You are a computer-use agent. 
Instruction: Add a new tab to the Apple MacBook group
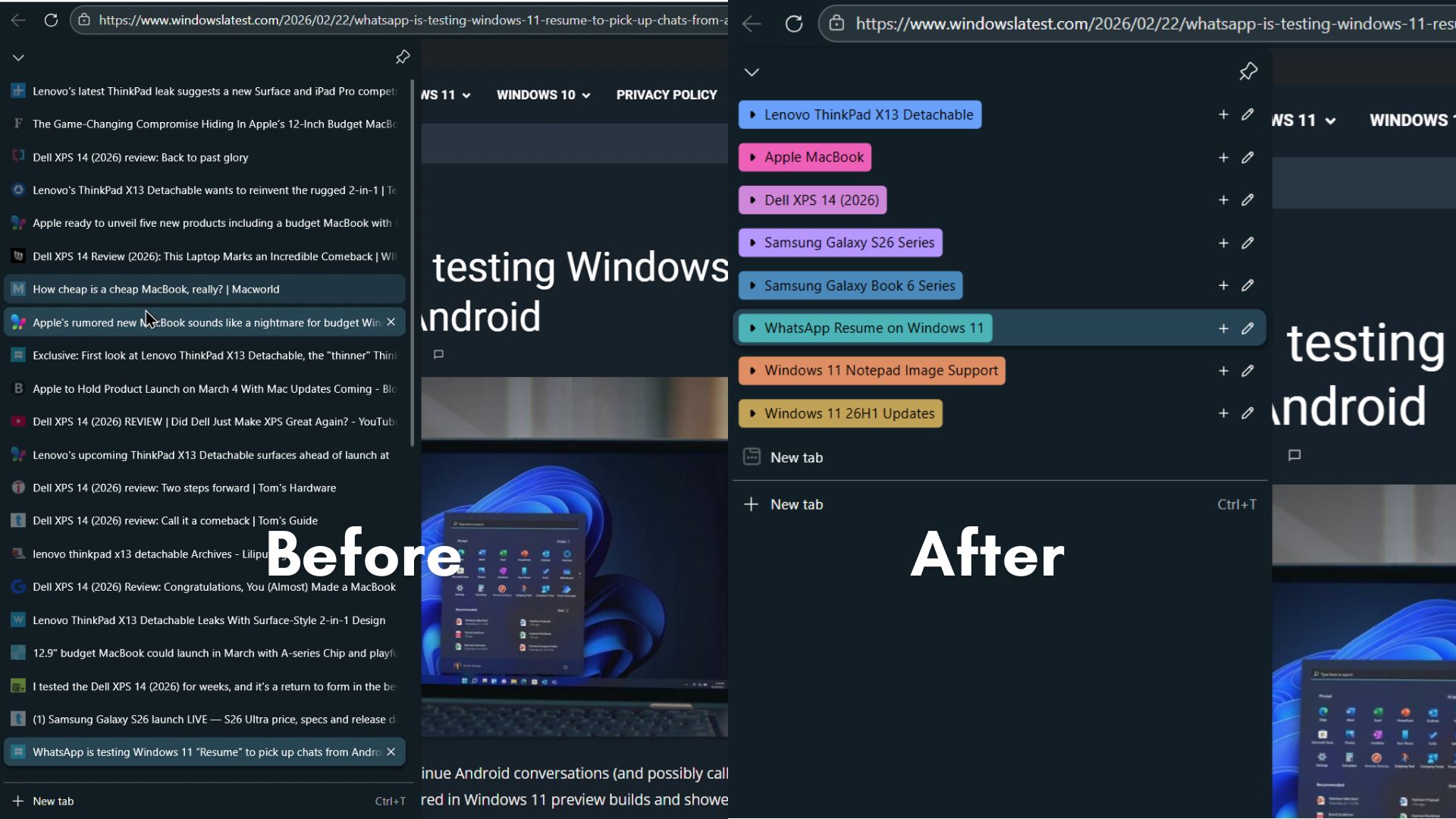tap(1223, 157)
